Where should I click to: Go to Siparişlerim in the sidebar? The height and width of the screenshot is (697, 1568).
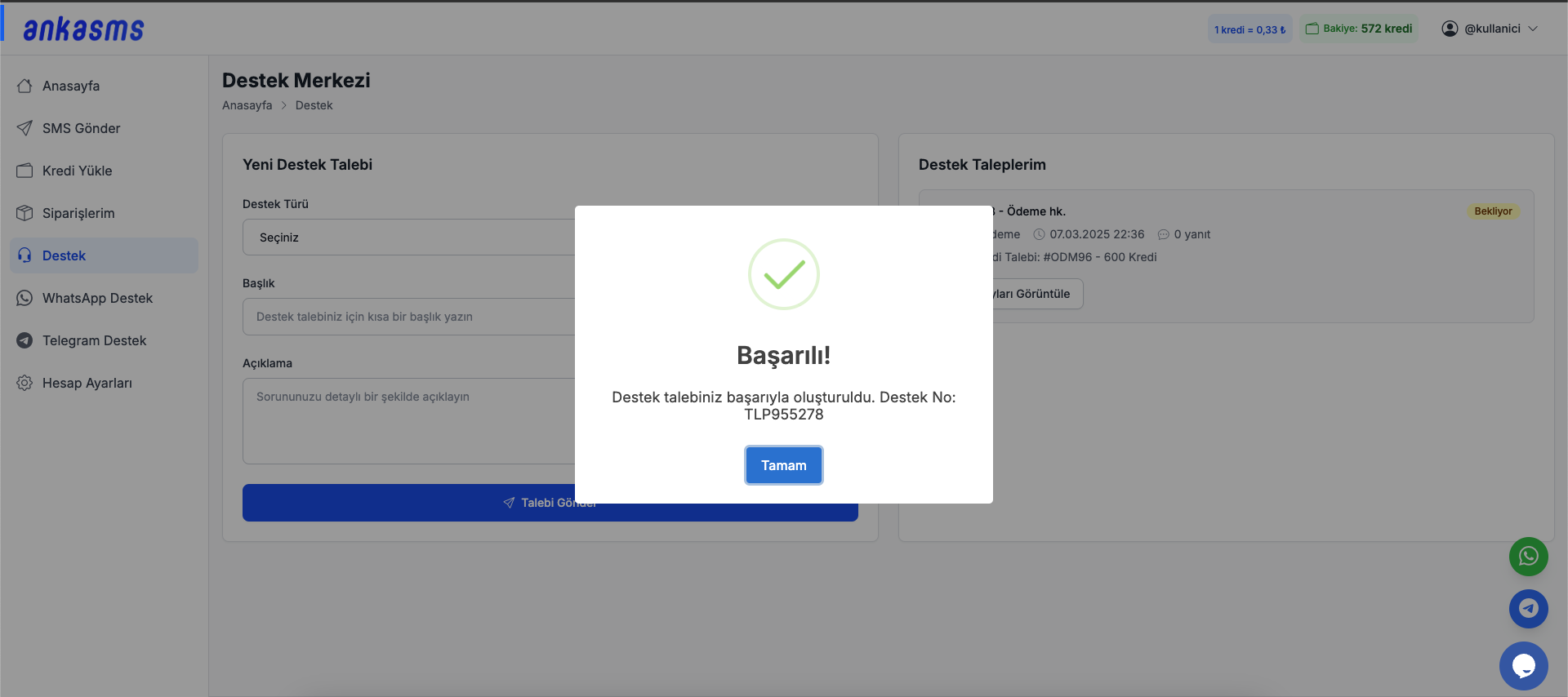pyautogui.click(x=78, y=213)
